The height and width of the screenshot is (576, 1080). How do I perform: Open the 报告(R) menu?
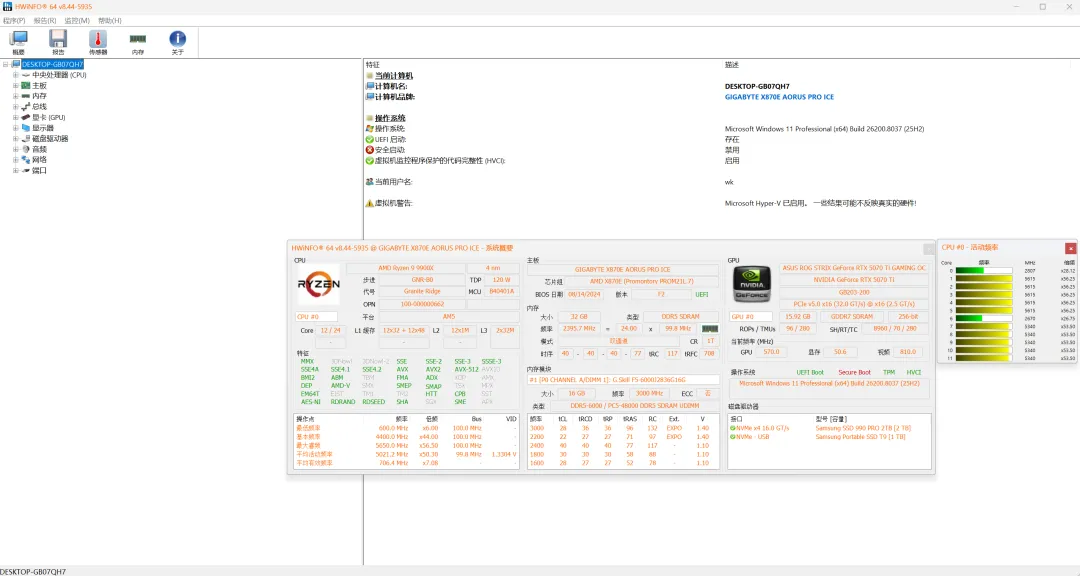tap(45, 21)
